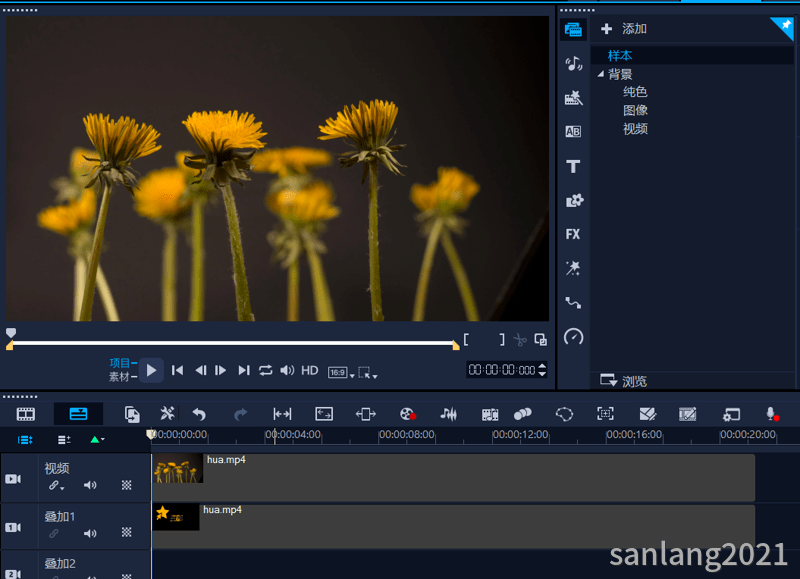800x579 pixels.
Task: Toggle track transparency on 叠加1 track
Action: point(127,532)
